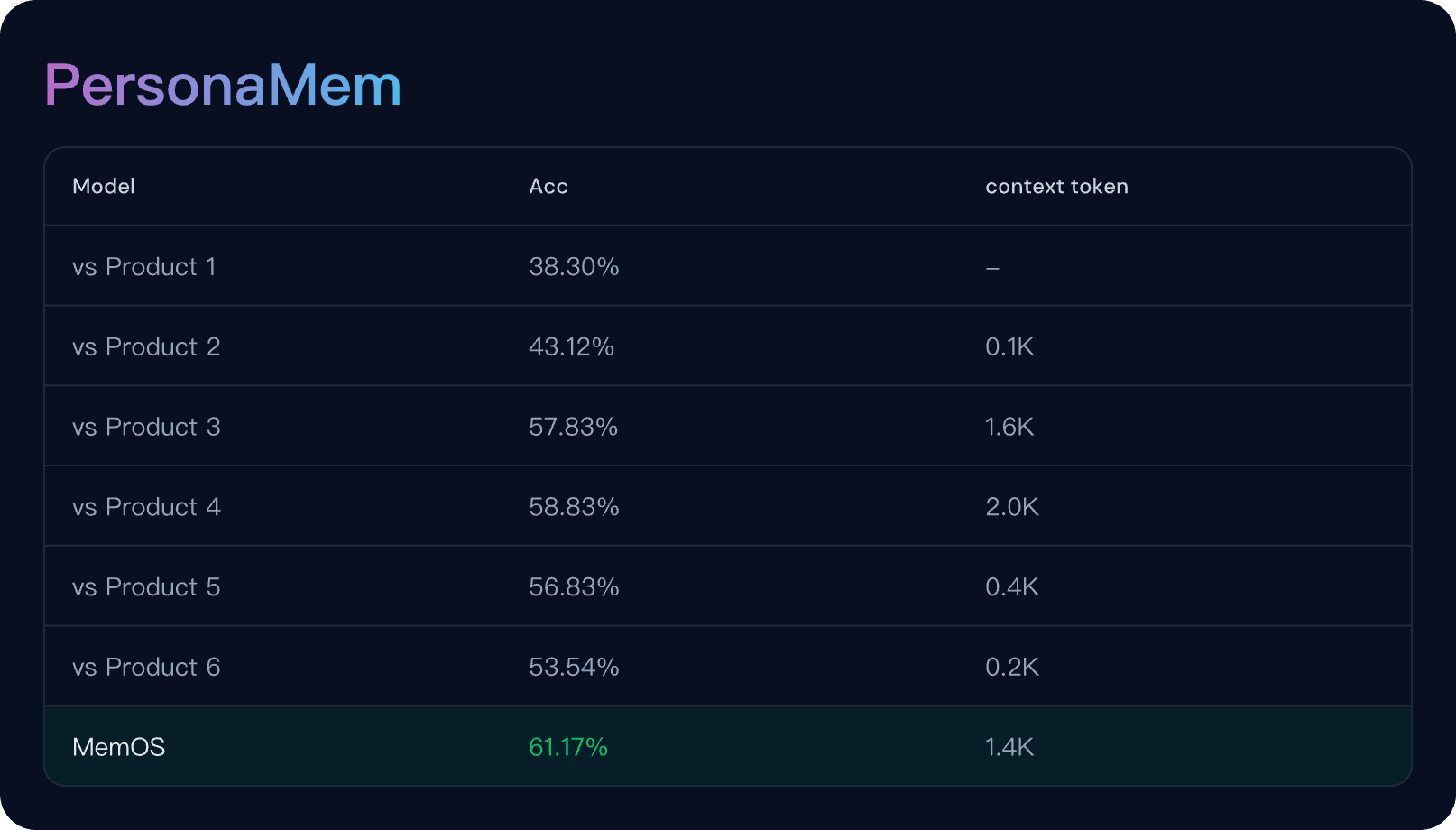
Task: Click the 2.0K context token cell
Action: [1012, 507]
